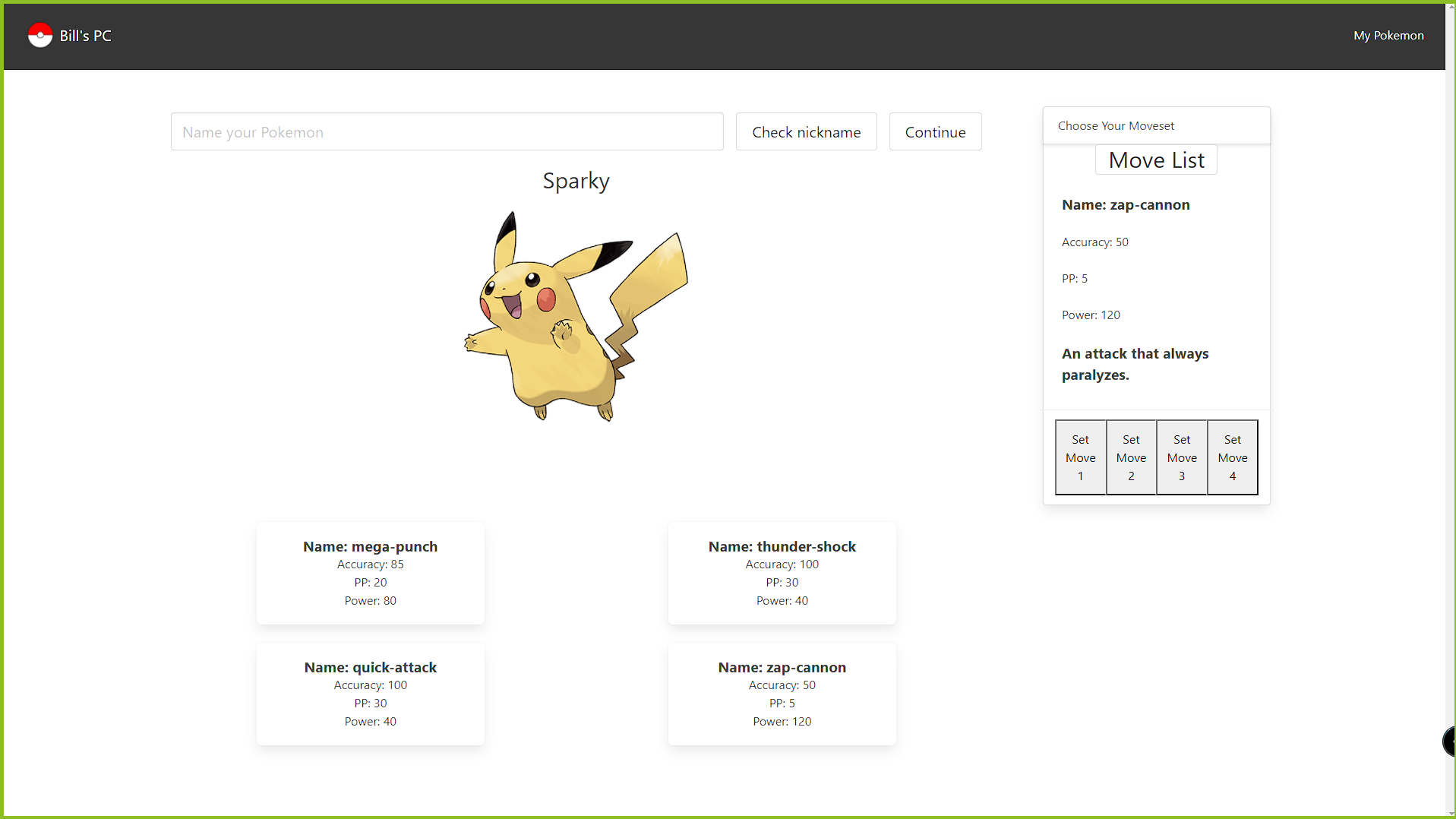Select the quick-attack move card

pos(370,694)
